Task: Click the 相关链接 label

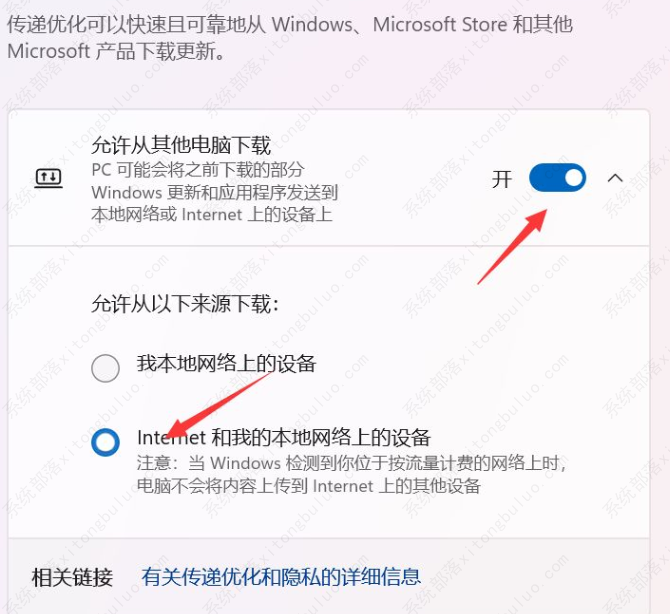Action: coord(72,578)
